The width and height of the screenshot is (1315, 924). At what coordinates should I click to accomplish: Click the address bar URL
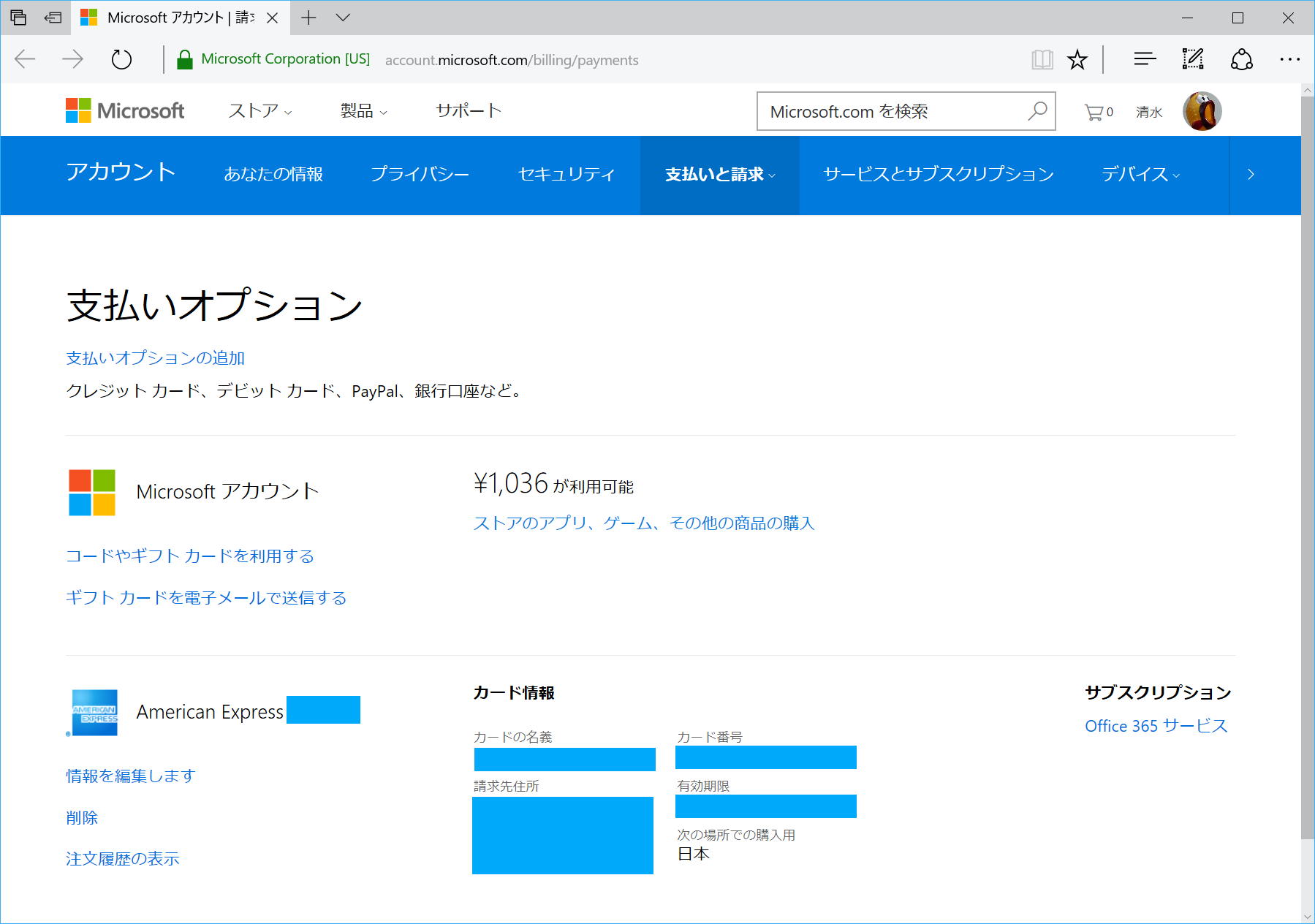point(512,60)
